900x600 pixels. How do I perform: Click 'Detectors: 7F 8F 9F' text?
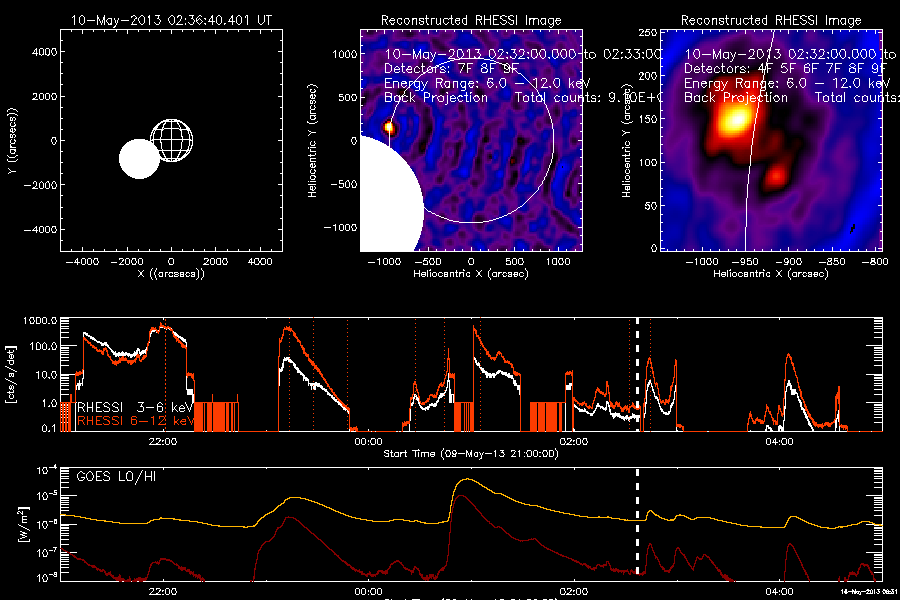point(451,68)
